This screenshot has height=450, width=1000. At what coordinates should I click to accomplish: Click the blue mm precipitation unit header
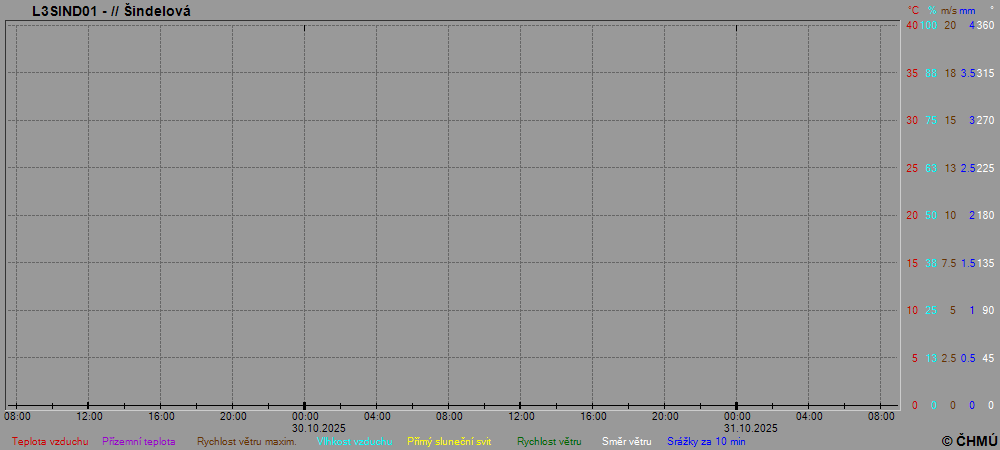coord(967,10)
